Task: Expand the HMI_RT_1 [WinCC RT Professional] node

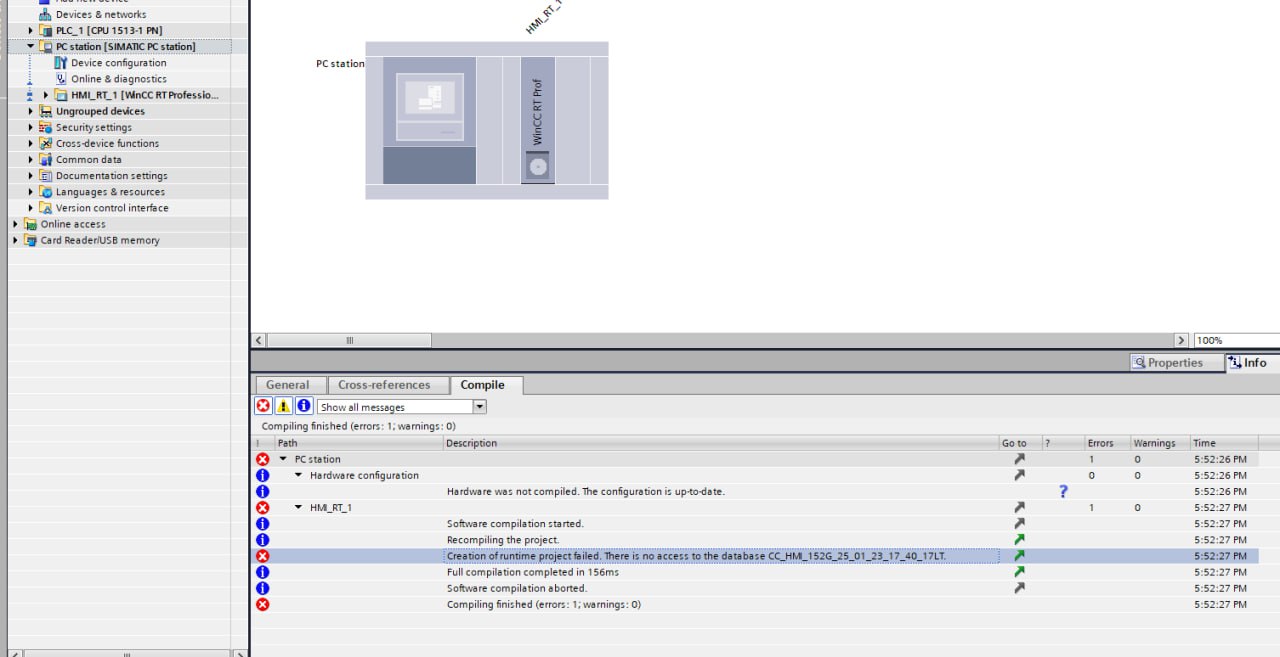Action: coord(46,95)
